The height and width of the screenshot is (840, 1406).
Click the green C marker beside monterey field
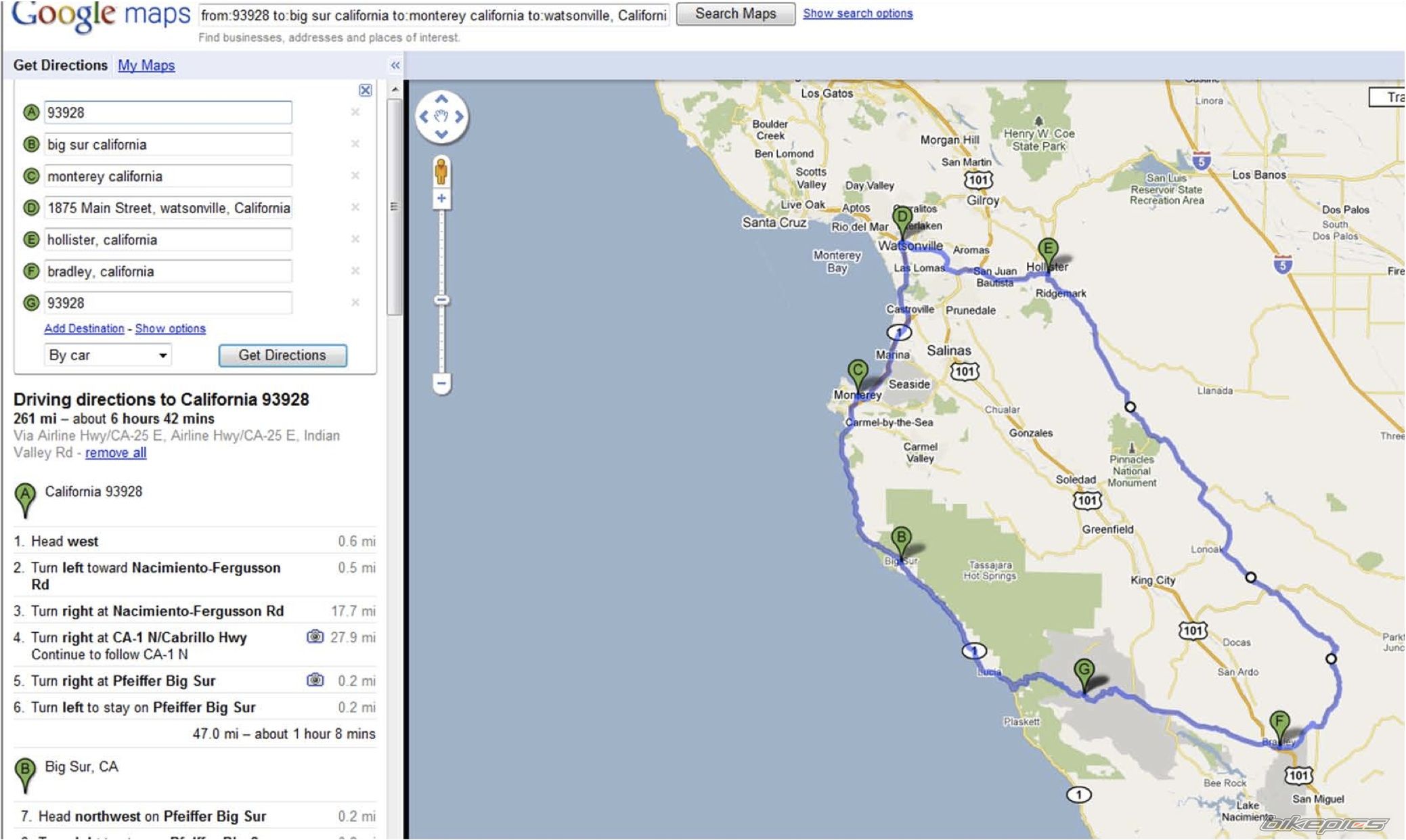coord(31,176)
